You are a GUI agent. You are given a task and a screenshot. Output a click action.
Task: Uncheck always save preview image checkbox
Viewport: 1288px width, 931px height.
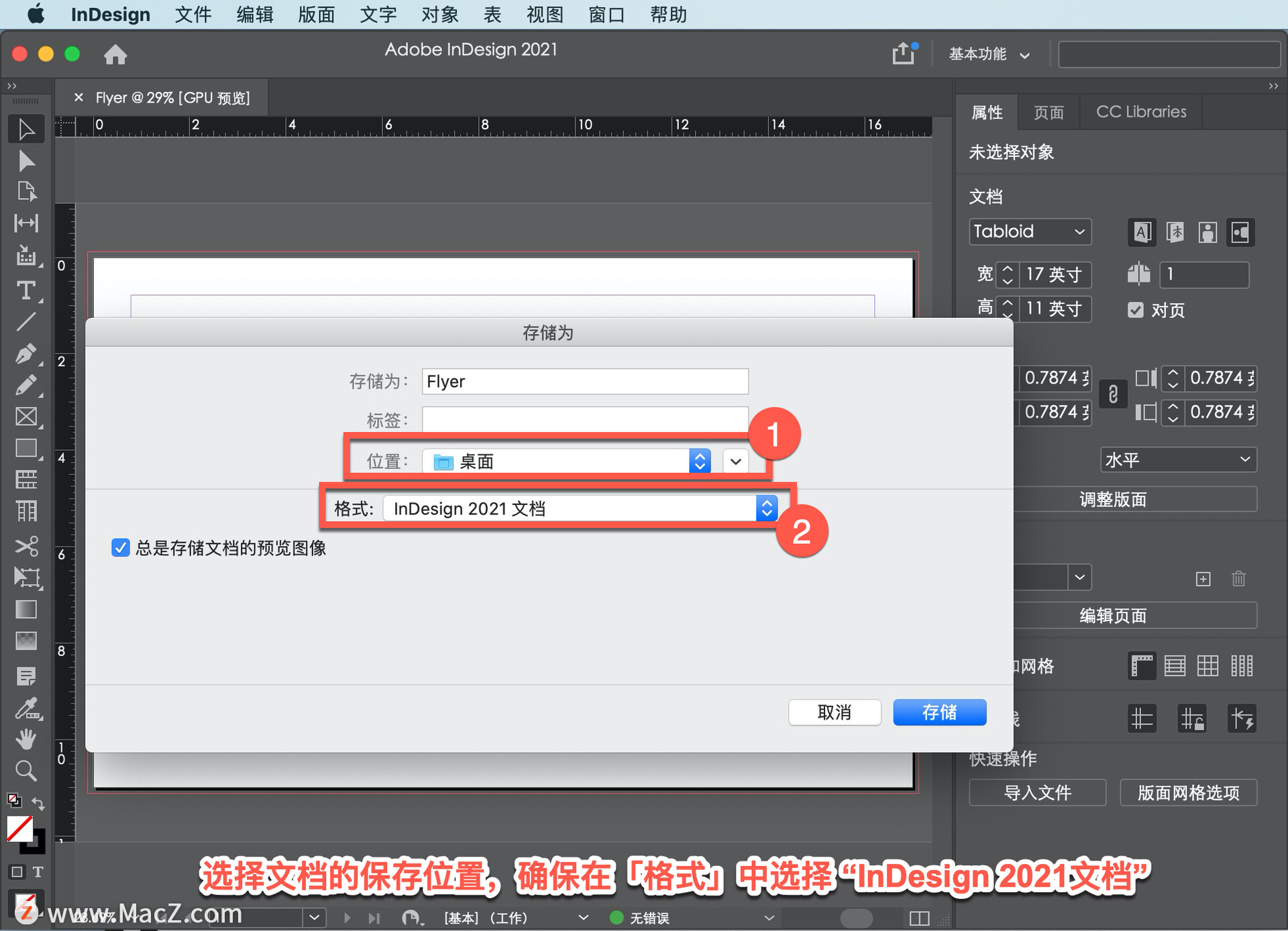coord(120,548)
